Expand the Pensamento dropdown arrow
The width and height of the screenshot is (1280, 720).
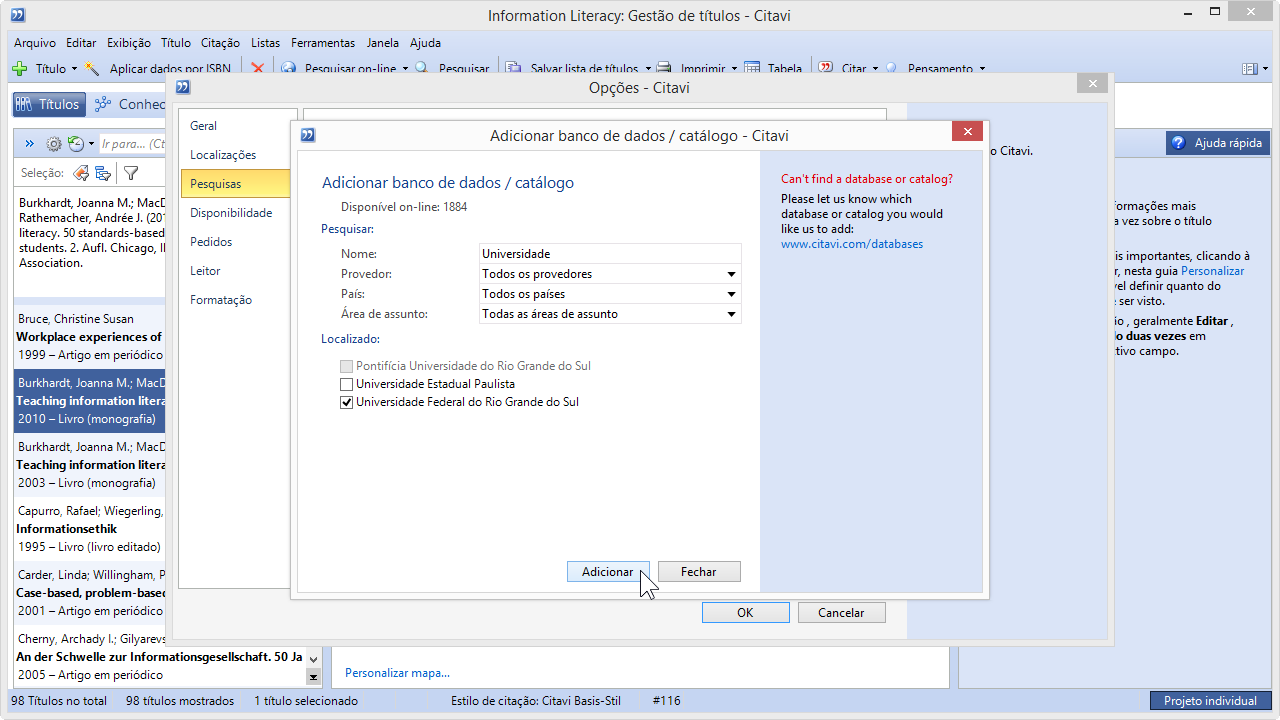(x=982, y=69)
